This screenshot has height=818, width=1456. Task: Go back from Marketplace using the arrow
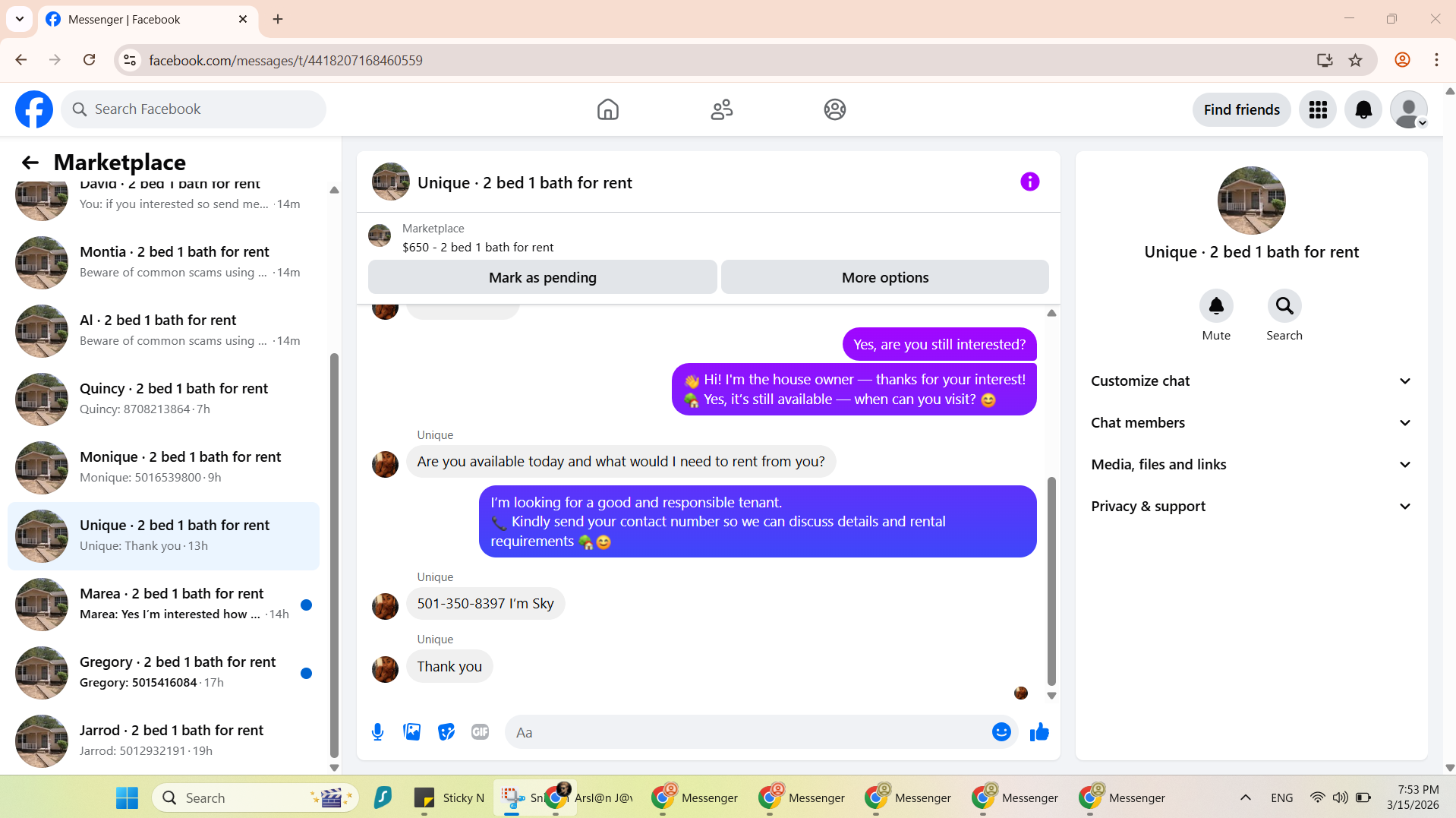click(30, 163)
